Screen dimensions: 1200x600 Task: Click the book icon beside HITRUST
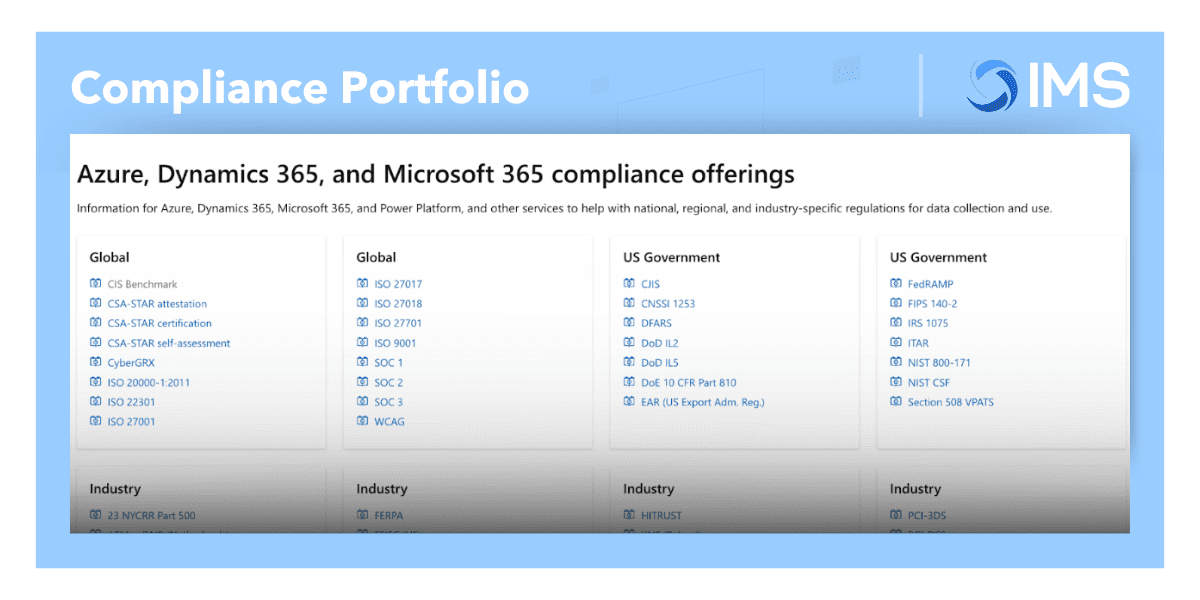pos(630,516)
